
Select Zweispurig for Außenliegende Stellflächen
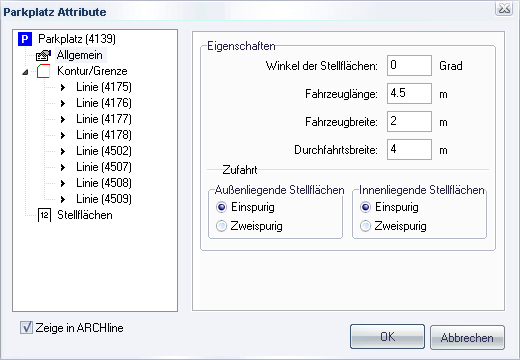221,226
